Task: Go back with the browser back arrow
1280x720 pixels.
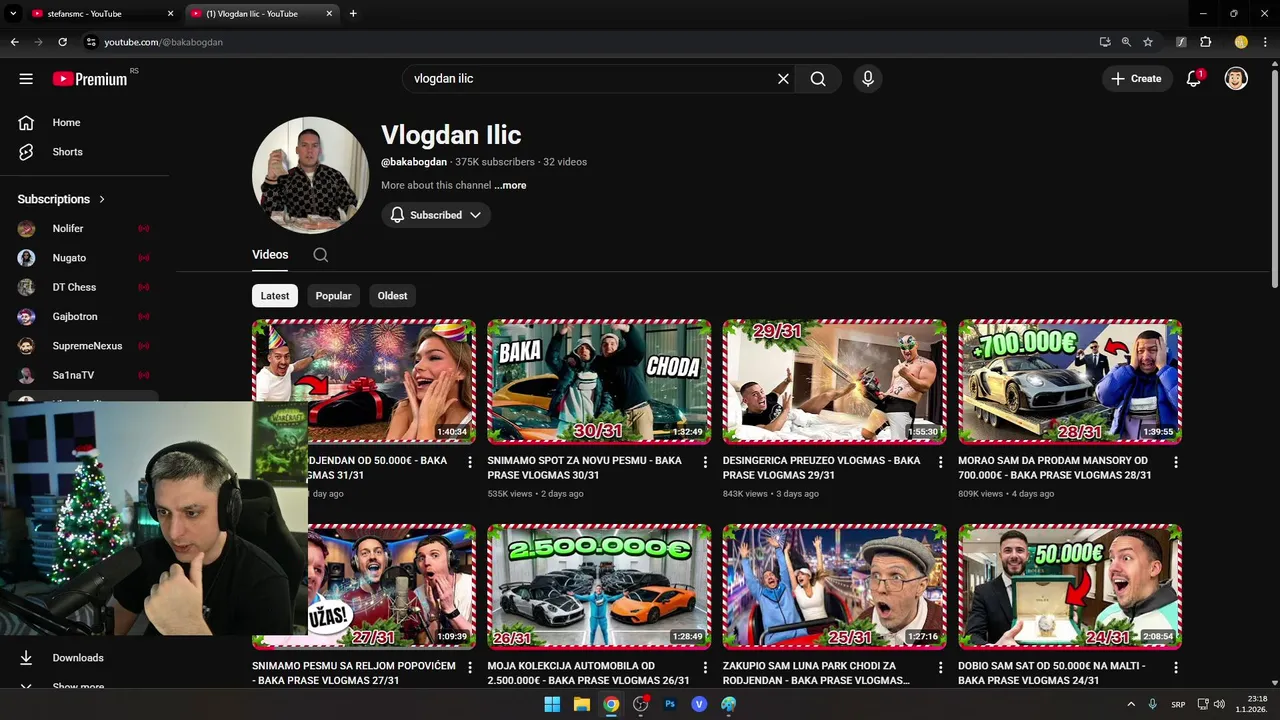Action: pos(14,42)
